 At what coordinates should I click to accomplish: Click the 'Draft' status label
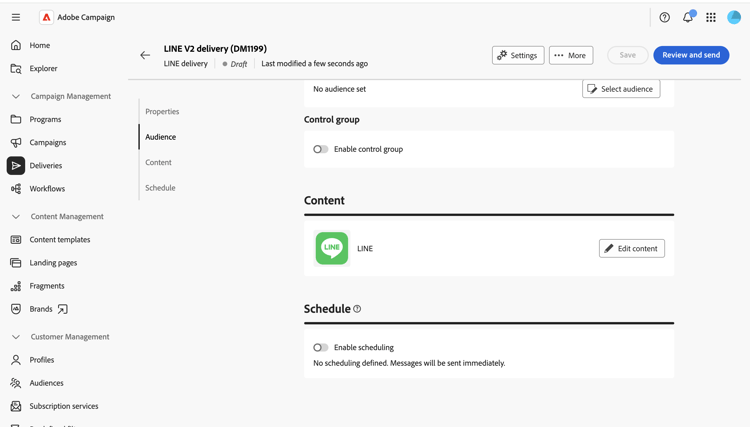[x=239, y=64]
